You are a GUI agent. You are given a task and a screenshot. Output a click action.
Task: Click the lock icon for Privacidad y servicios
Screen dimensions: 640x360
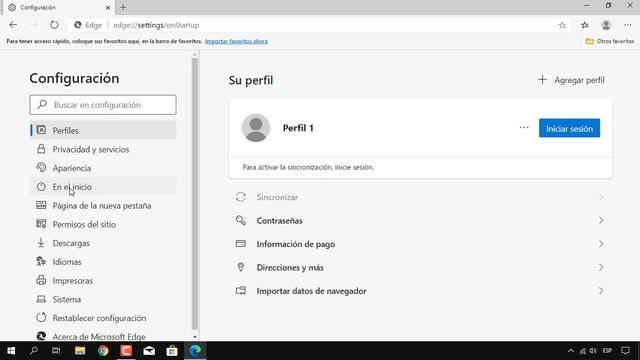(41, 149)
